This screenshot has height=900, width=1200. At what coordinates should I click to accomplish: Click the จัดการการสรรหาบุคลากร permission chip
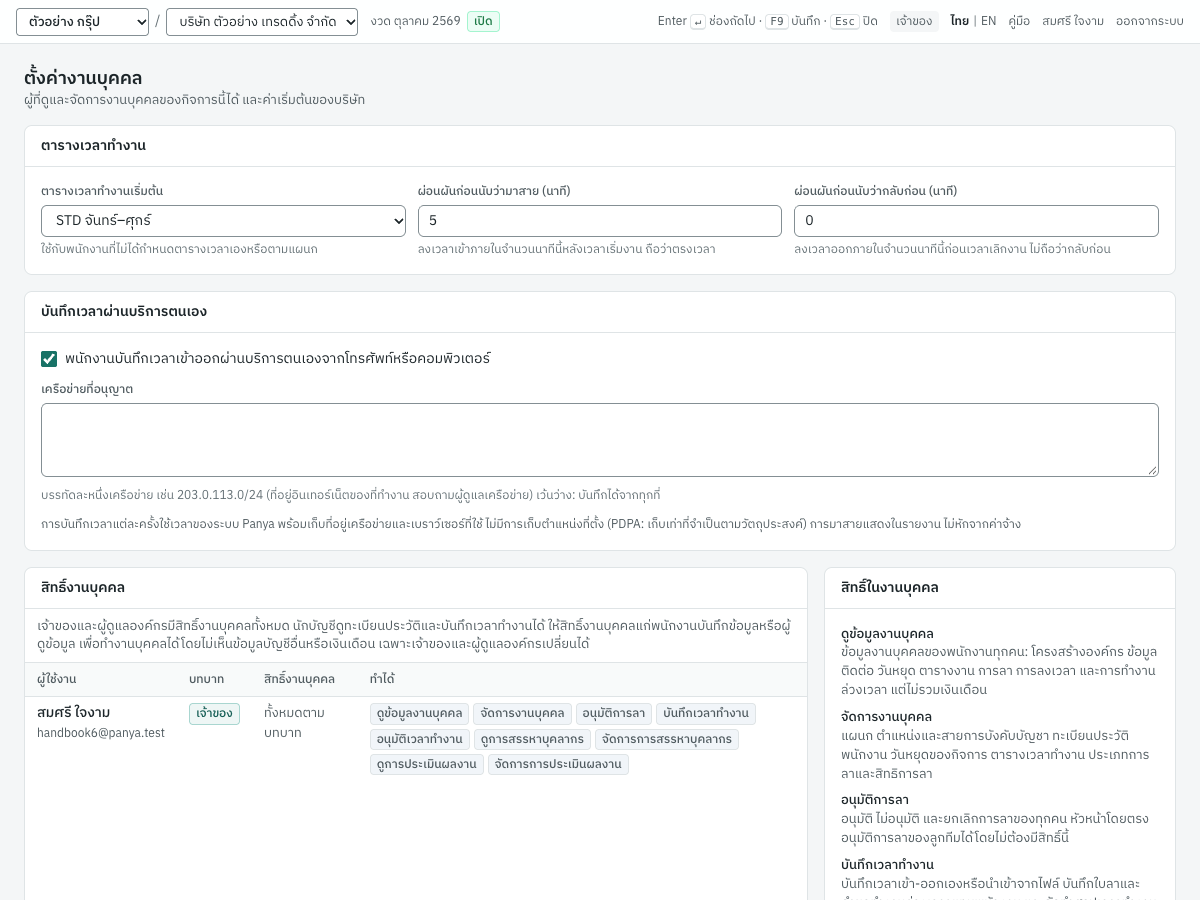[667, 739]
